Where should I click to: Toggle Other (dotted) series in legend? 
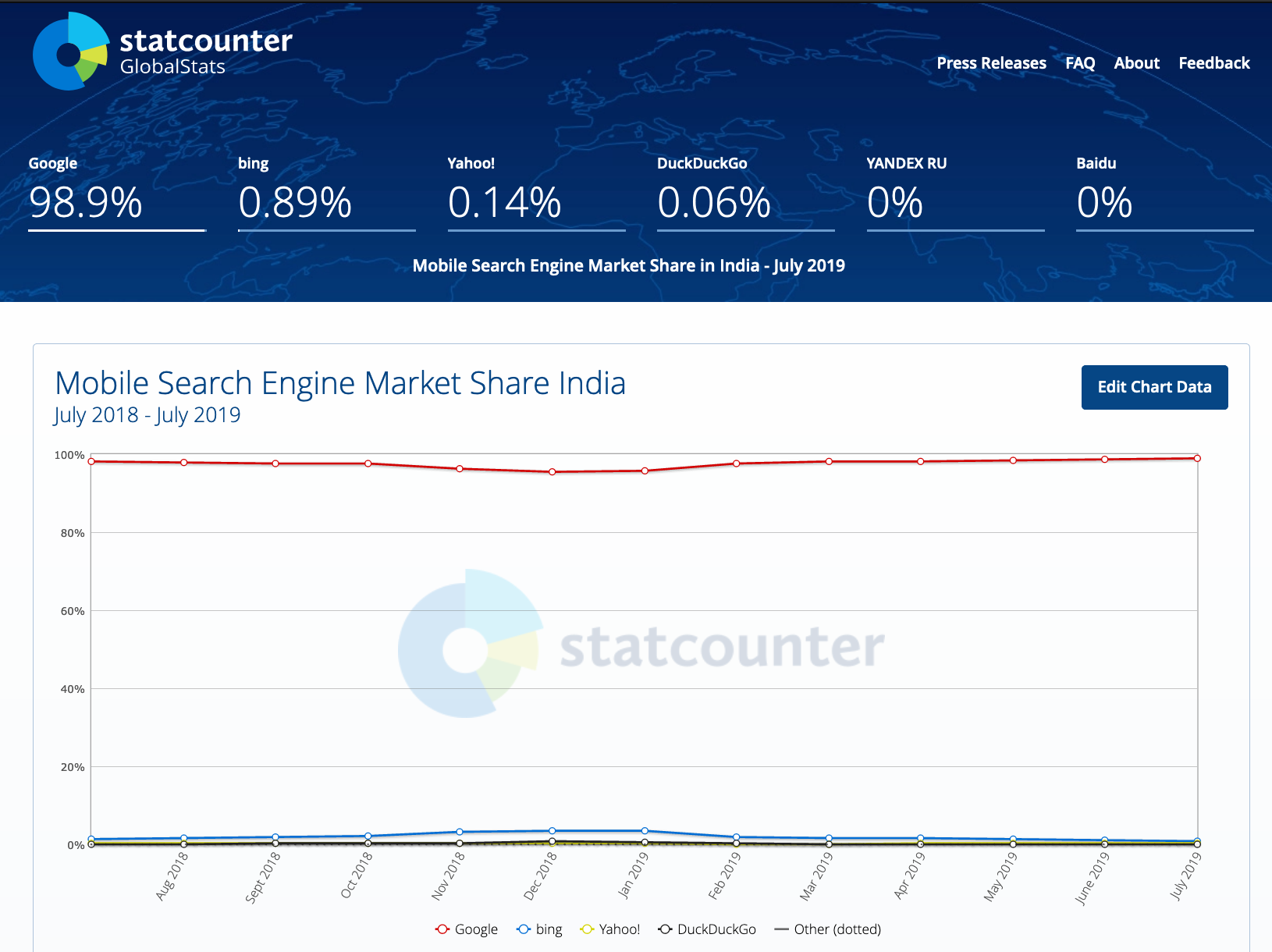tap(827, 929)
